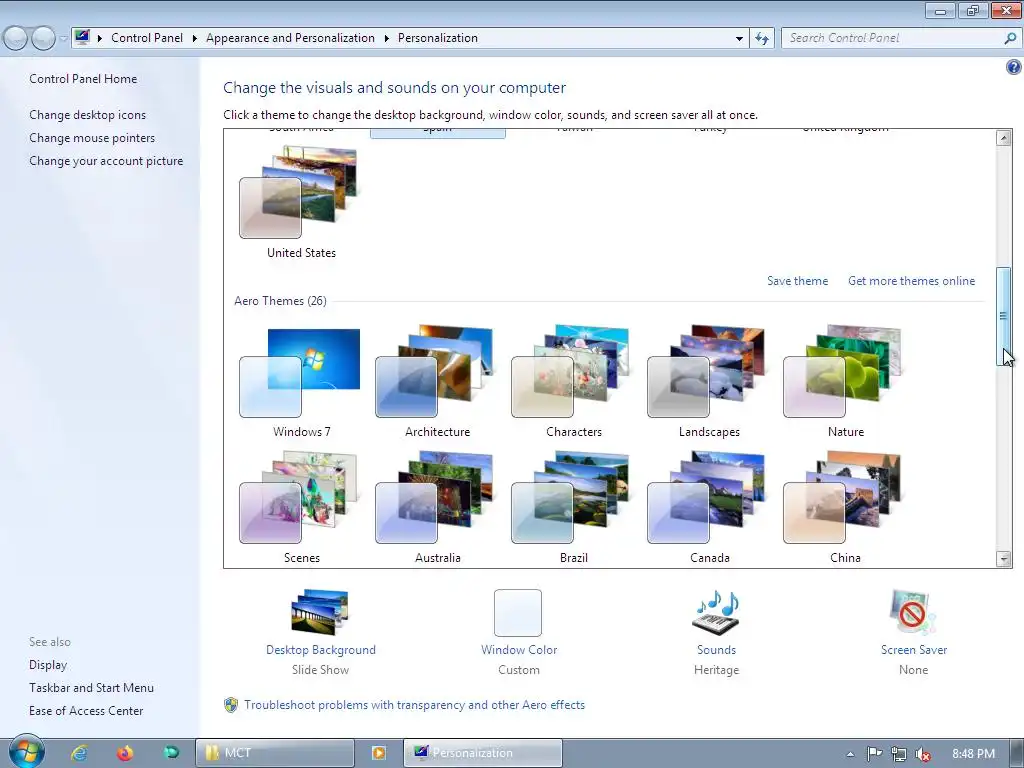Open the Window Color swatch
This screenshot has width=1024, height=768.
pyautogui.click(x=518, y=613)
